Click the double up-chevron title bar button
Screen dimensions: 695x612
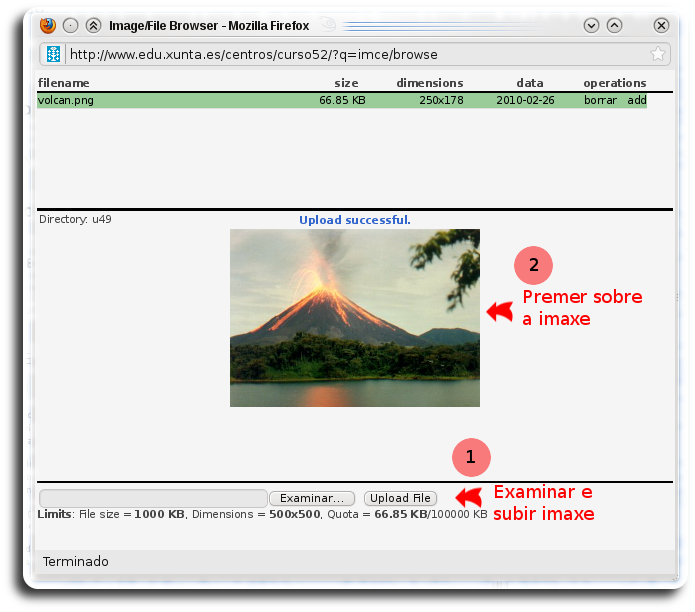click(x=93, y=25)
